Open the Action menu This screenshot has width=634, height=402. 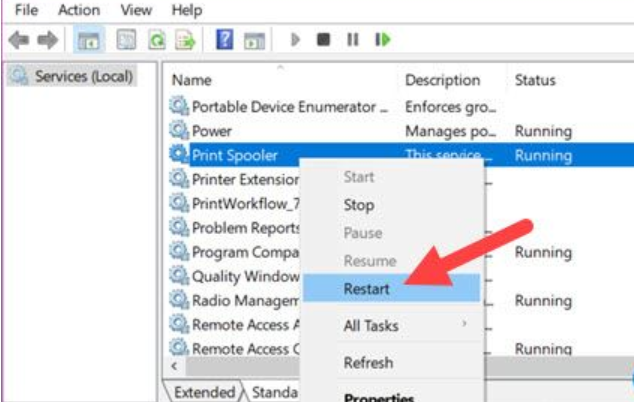point(79,10)
